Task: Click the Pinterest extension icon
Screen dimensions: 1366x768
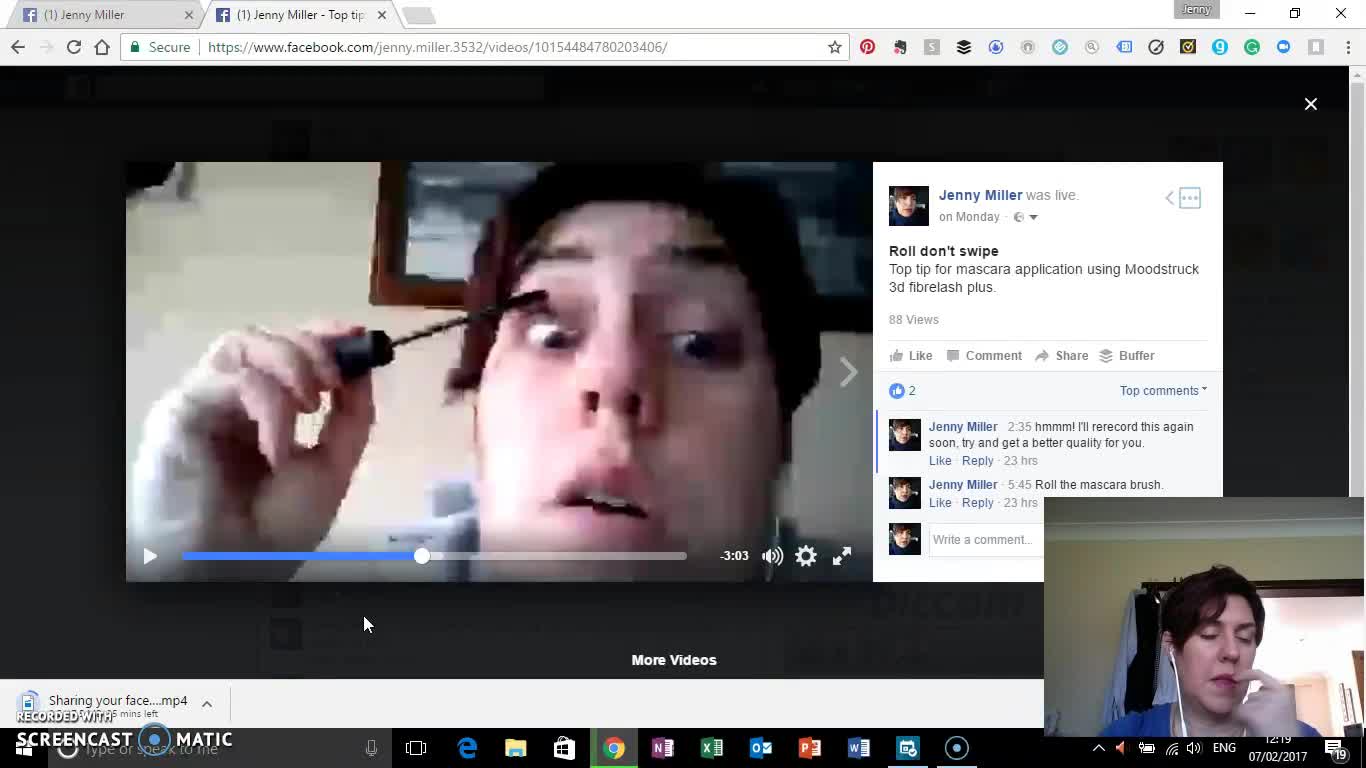Action: coord(867,47)
